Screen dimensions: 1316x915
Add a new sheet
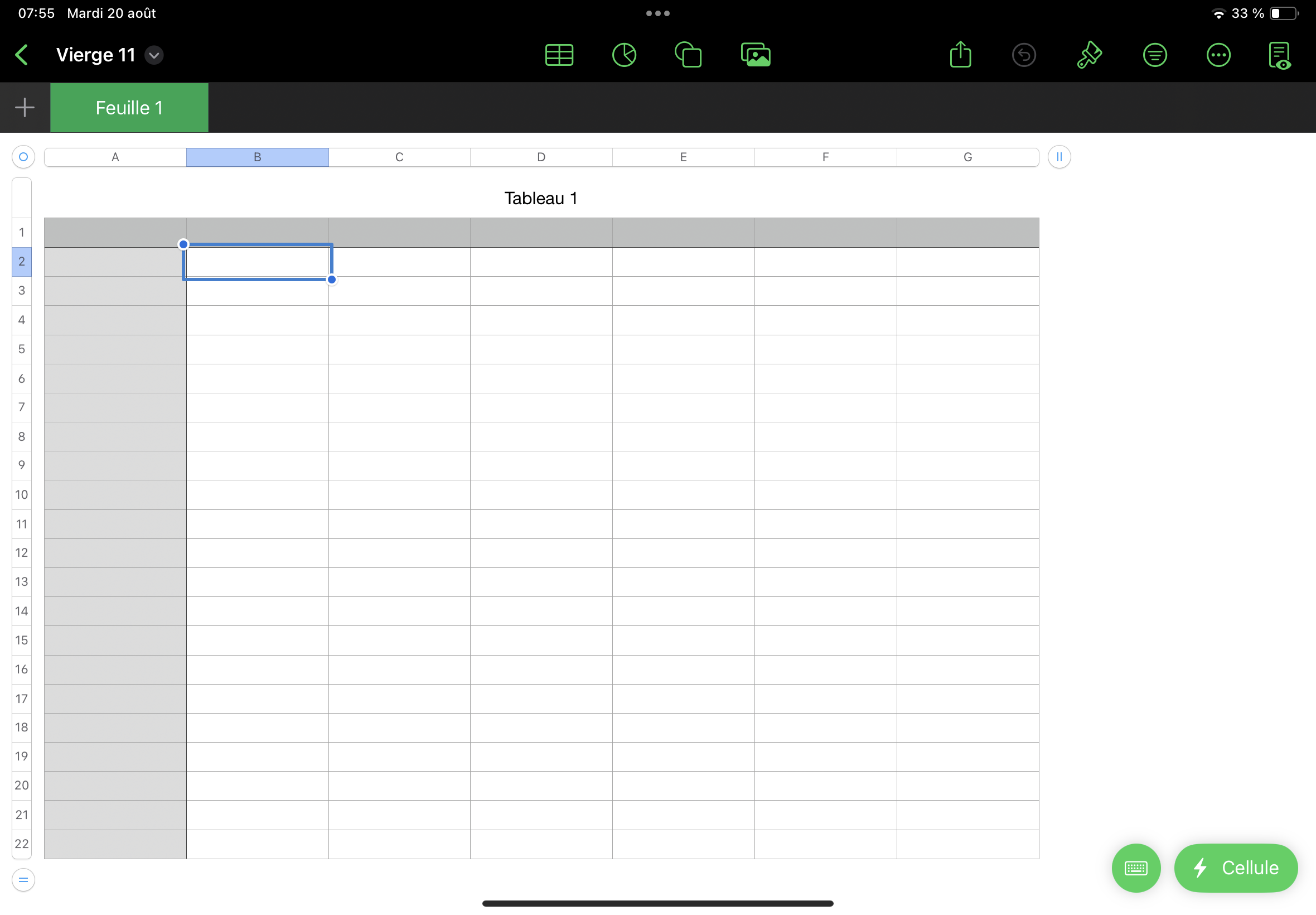point(25,107)
